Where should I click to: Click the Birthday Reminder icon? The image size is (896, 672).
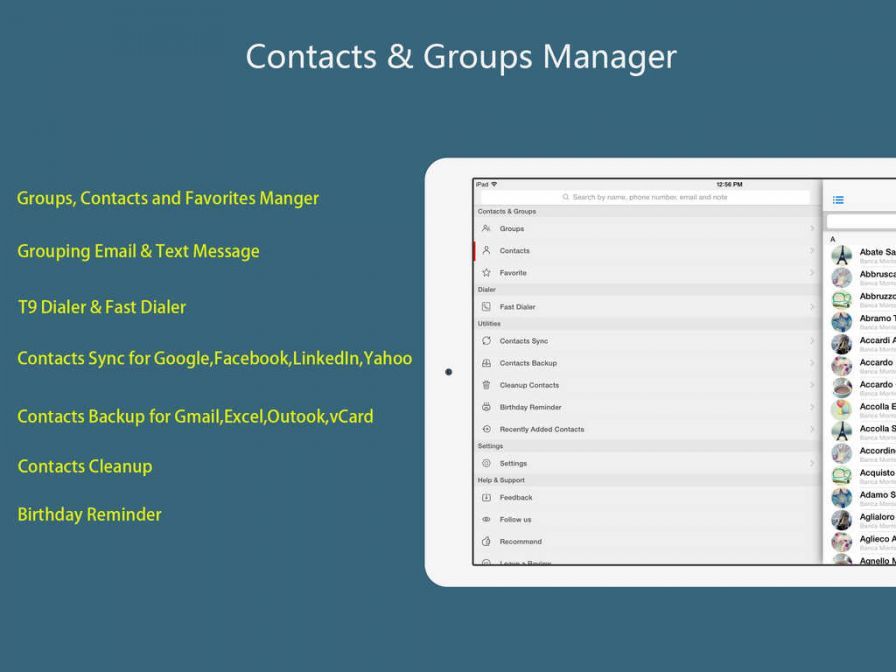(486, 407)
